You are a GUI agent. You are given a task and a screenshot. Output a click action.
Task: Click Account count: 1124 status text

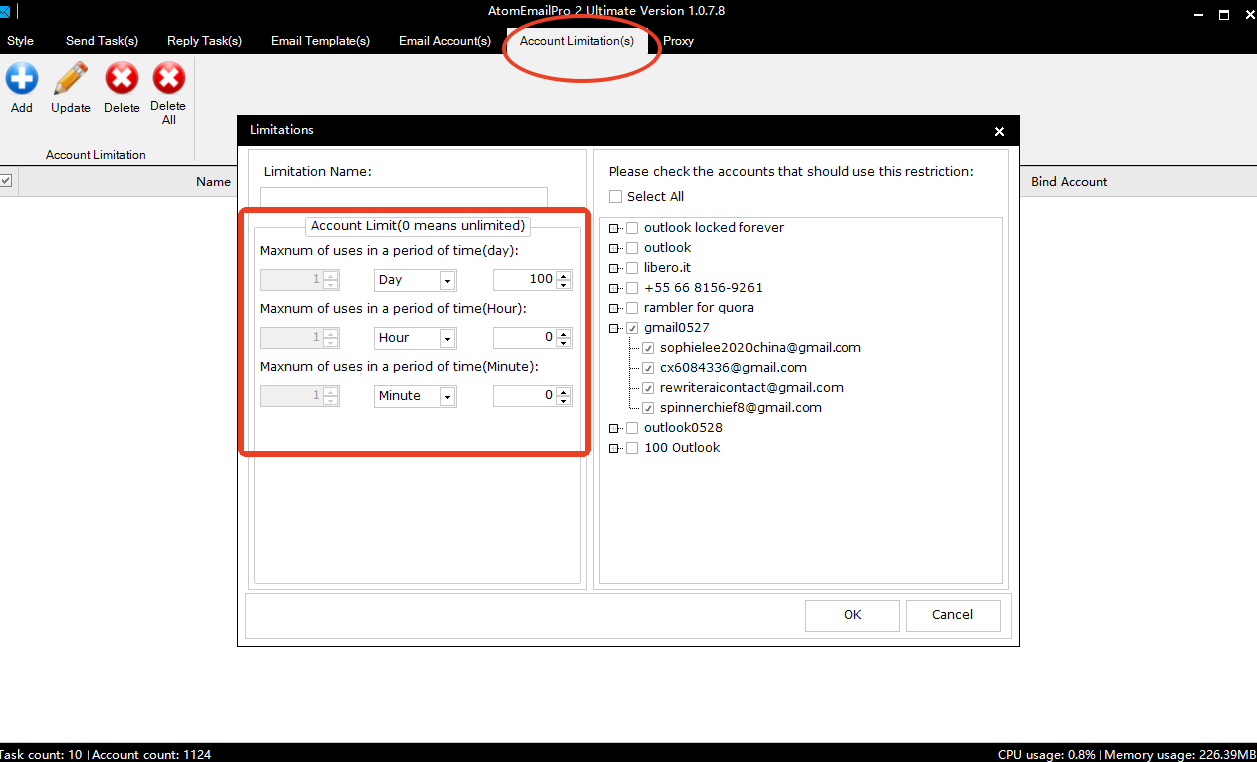pyautogui.click(x=151, y=754)
